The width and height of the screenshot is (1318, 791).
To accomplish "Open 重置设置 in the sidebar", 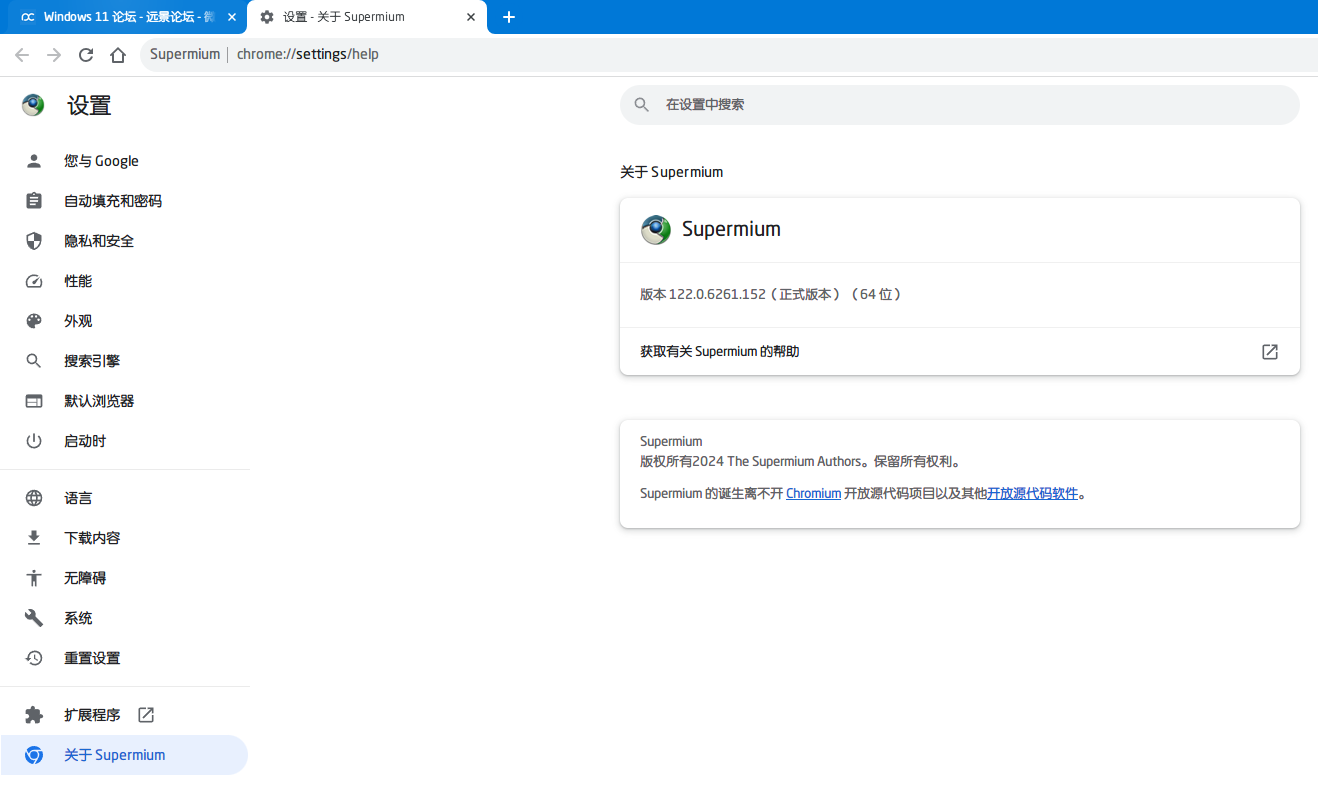I will pyautogui.click(x=124, y=658).
